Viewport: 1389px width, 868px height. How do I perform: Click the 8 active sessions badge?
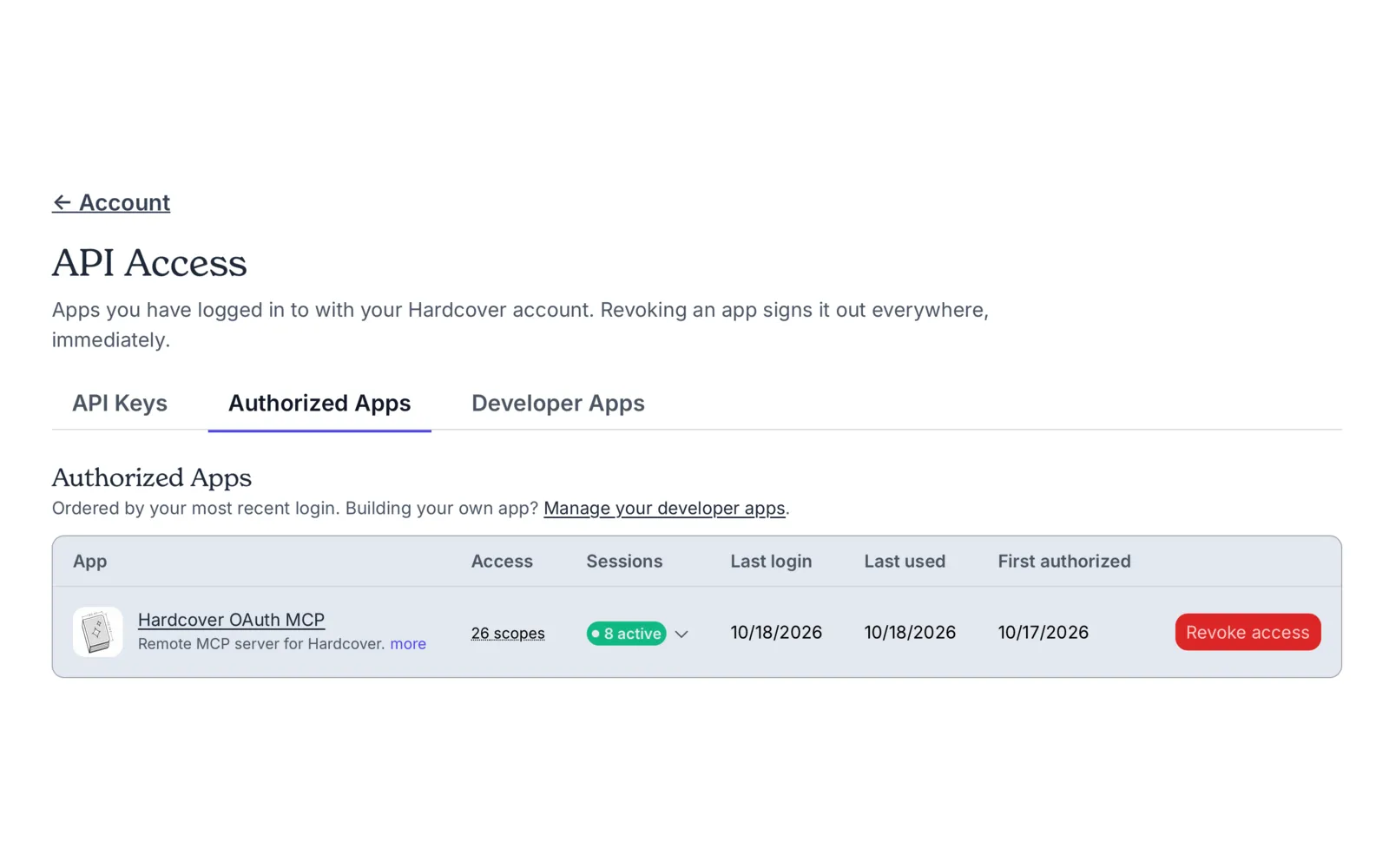coord(626,634)
